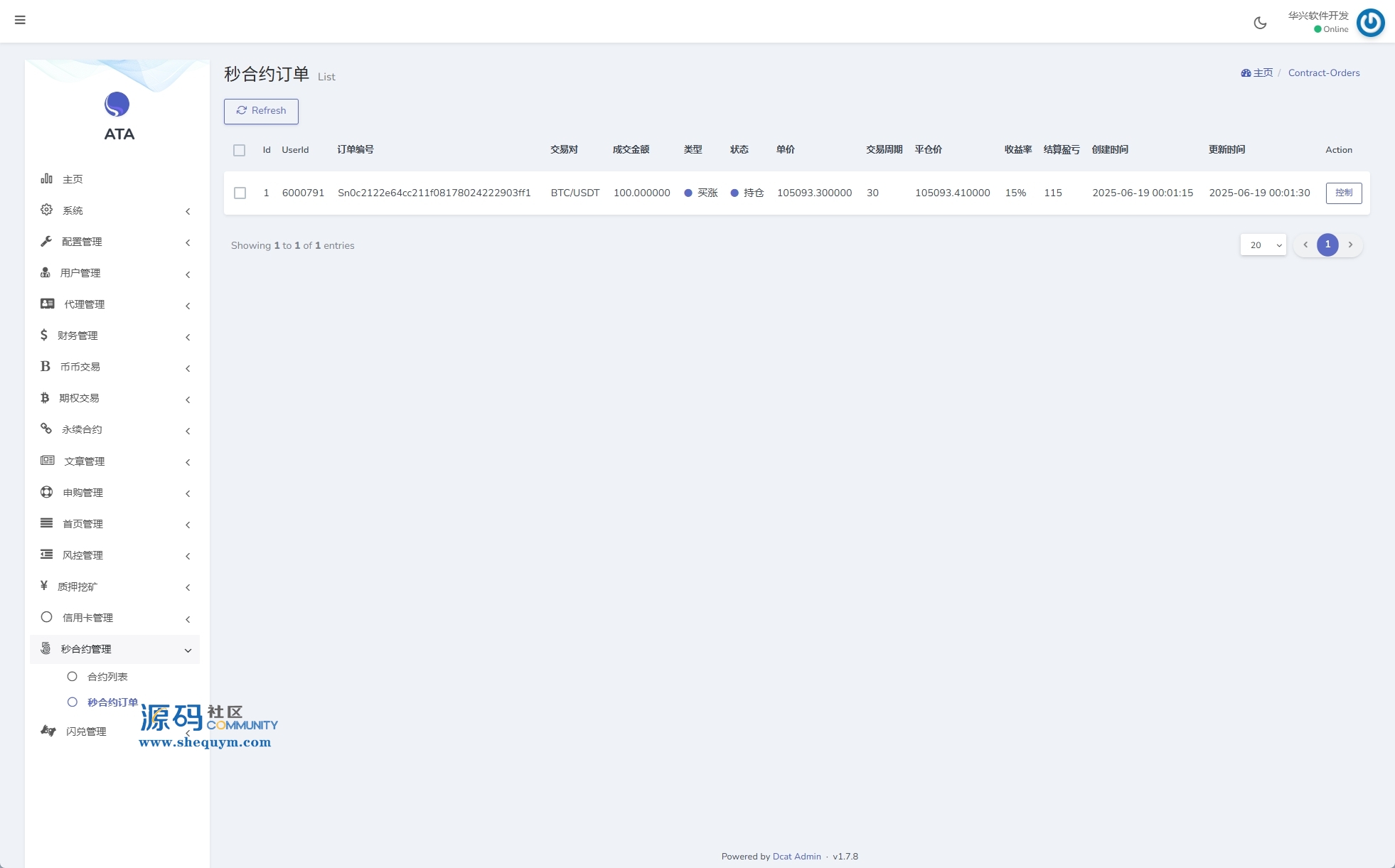
Task: Select the 合约列表 radio circle item
Action: [x=73, y=677]
